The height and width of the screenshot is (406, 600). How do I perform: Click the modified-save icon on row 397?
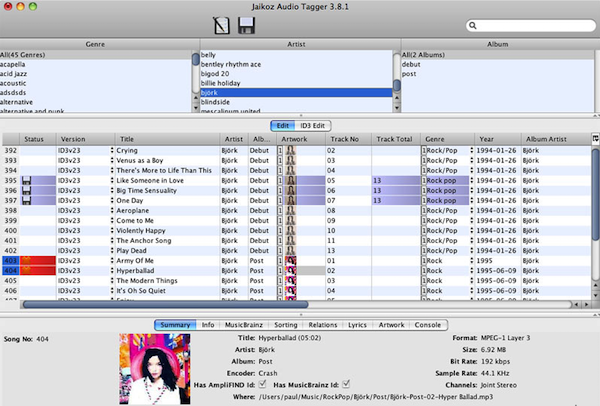coord(29,201)
